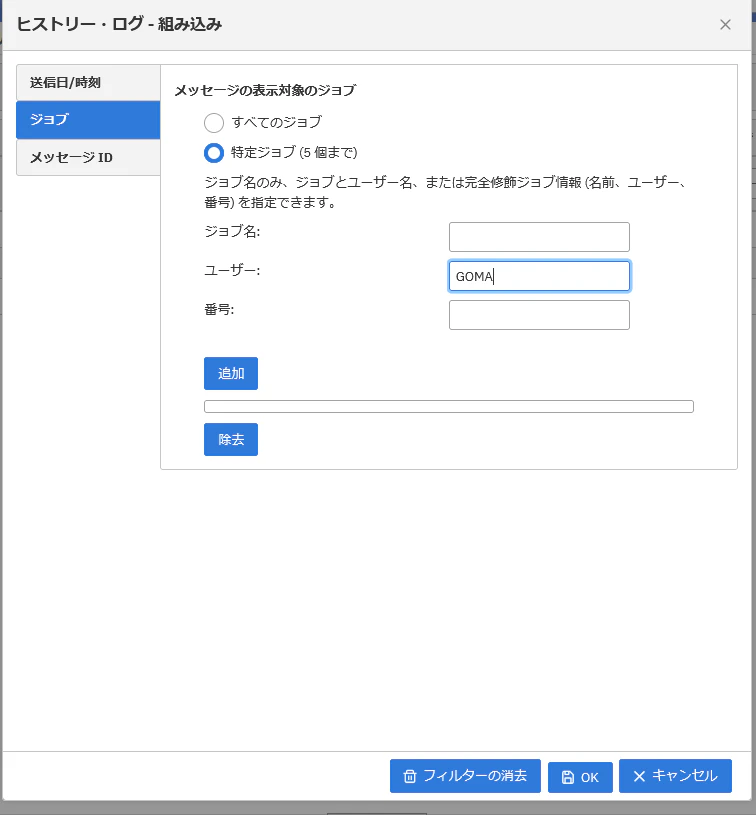Click the メッセージの表示対象のジョブ heading

pyautogui.click(x=265, y=90)
